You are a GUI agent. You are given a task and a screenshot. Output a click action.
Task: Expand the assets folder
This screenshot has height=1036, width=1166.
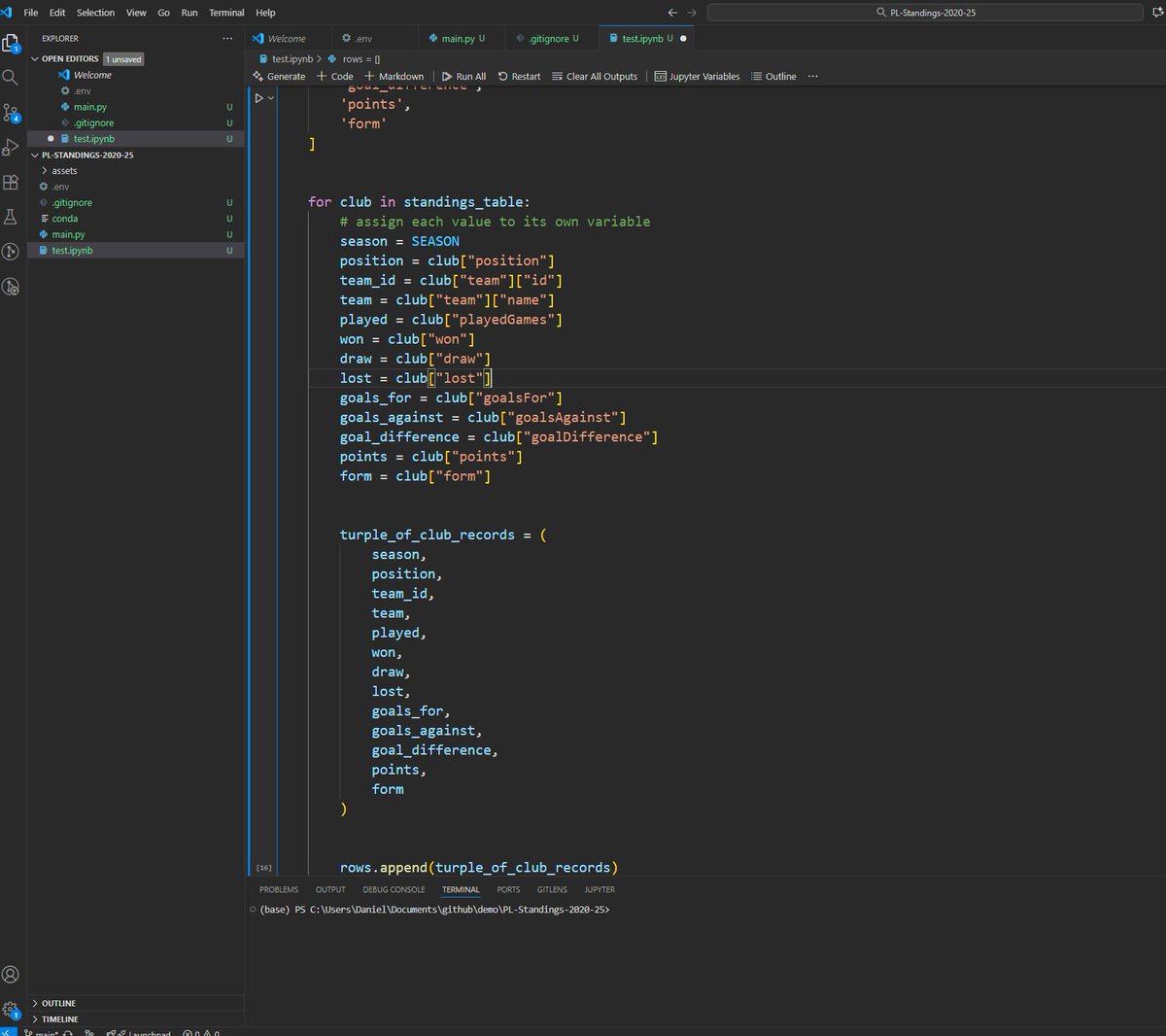click(64, 171)
